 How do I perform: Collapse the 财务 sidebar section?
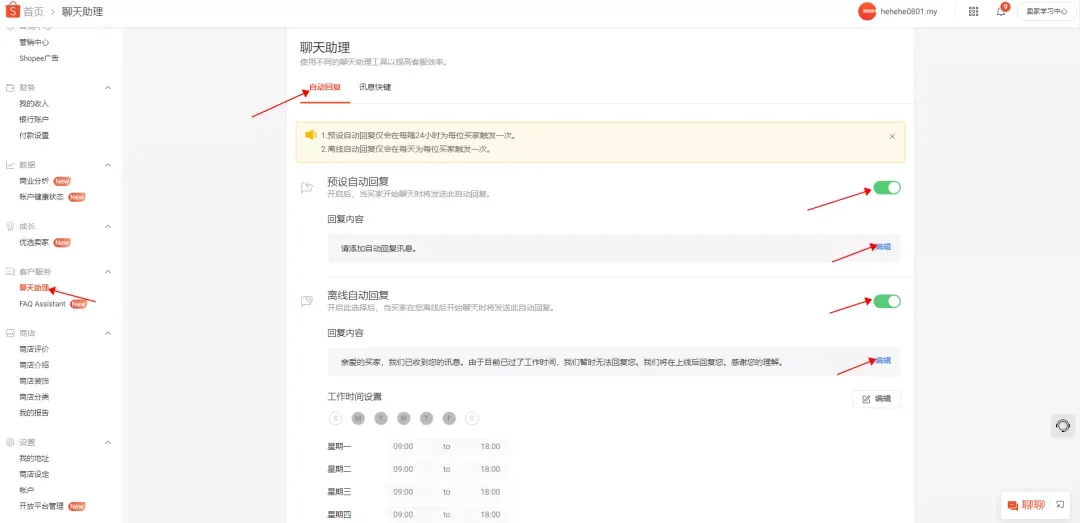(108, 88)
